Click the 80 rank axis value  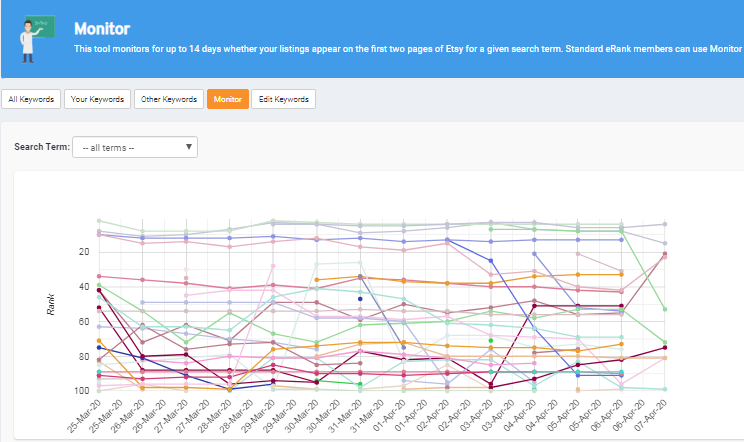click(84, 356)
